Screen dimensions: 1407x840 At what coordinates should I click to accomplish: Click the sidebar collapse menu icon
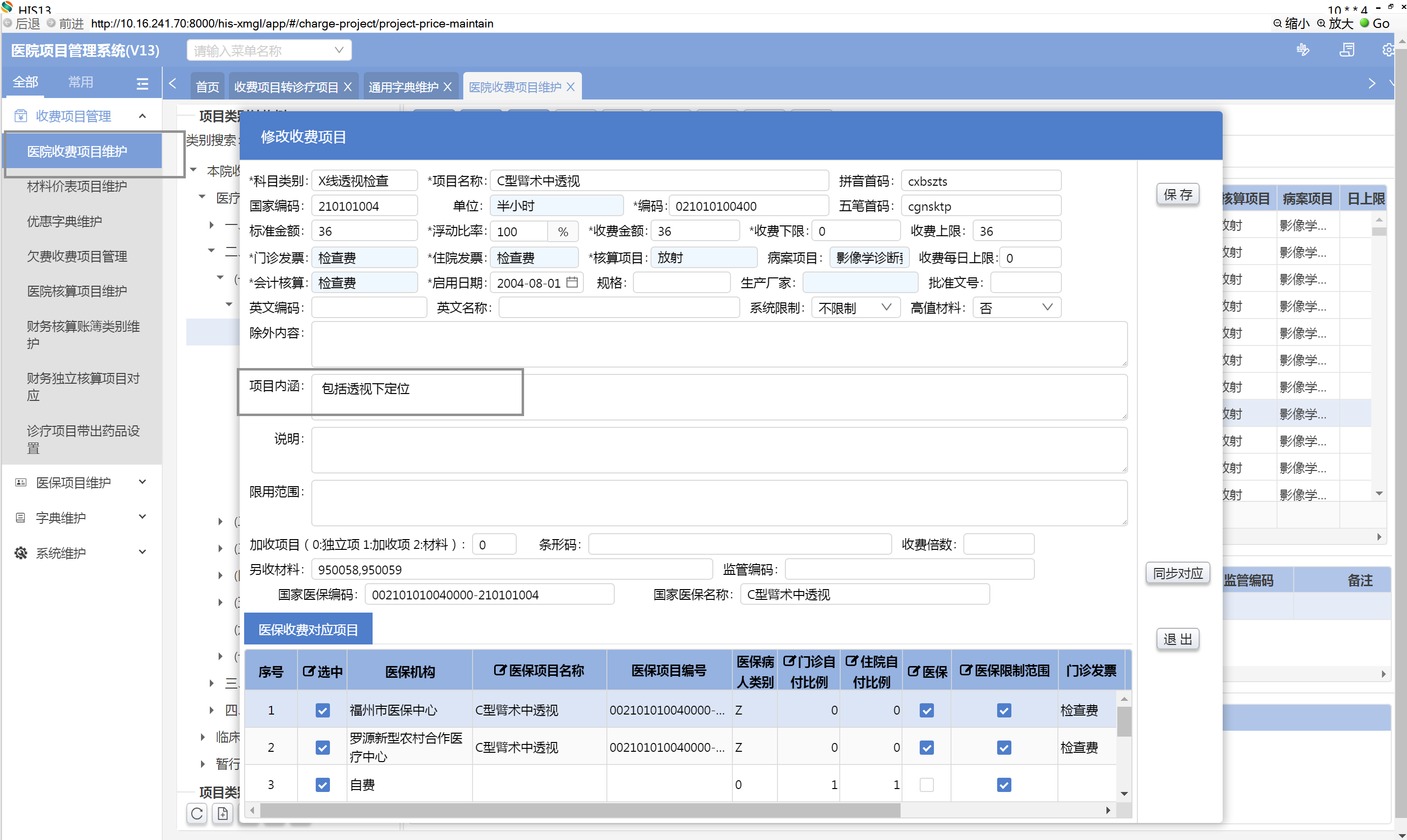click(142, 83)
